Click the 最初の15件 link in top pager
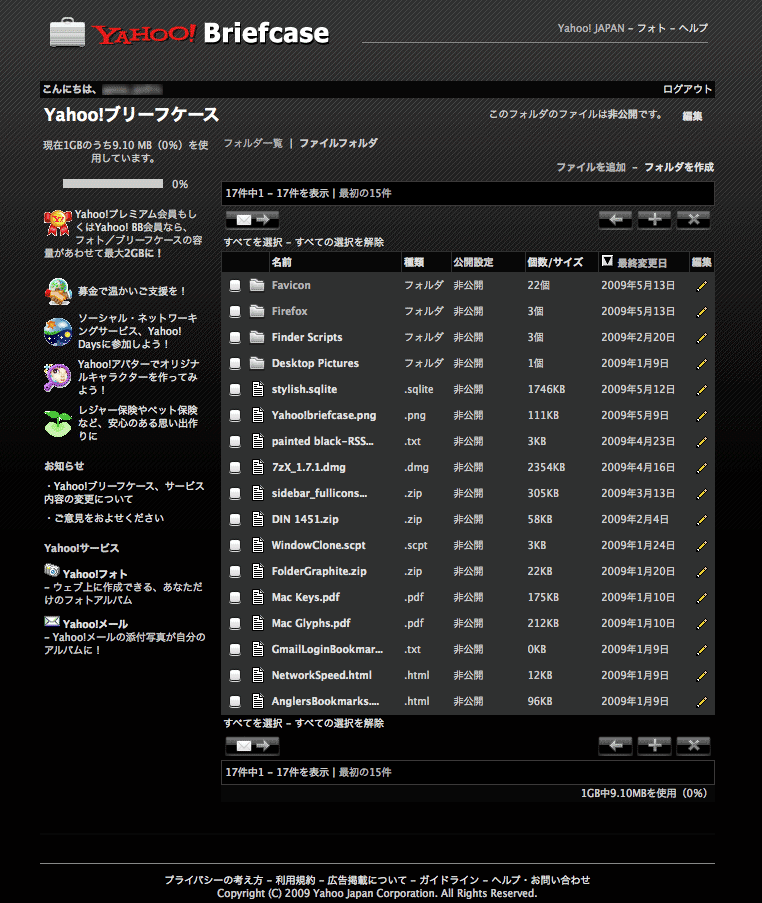Screen dimensions: 762x903 coord(365,194)
